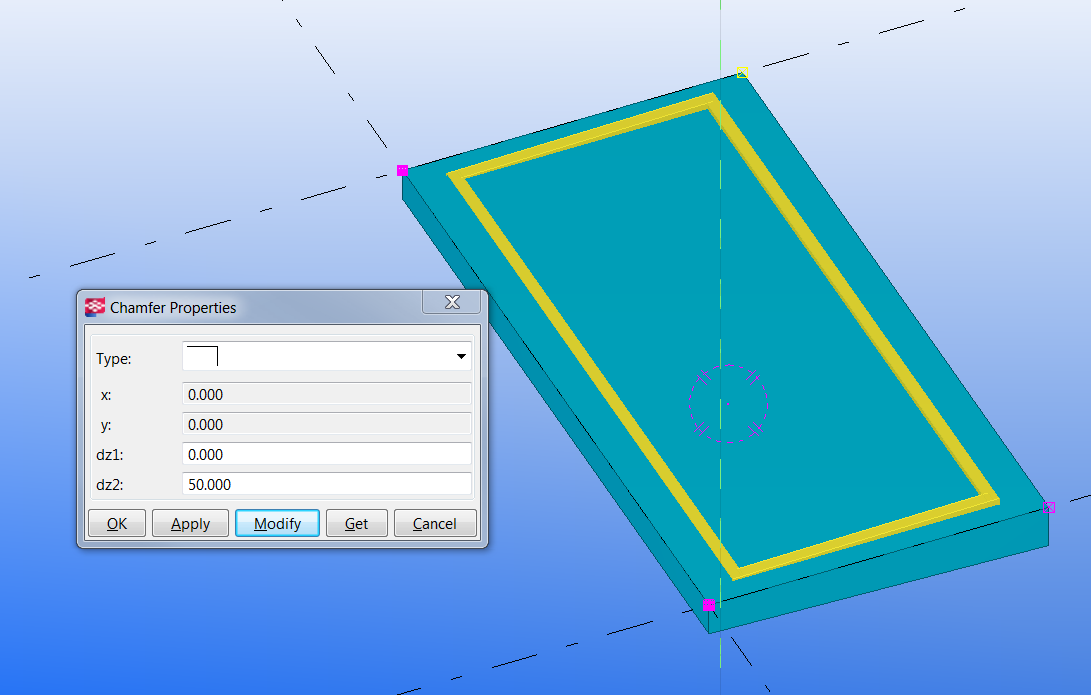
Task: Click the x value field
Action: point(326,394)
